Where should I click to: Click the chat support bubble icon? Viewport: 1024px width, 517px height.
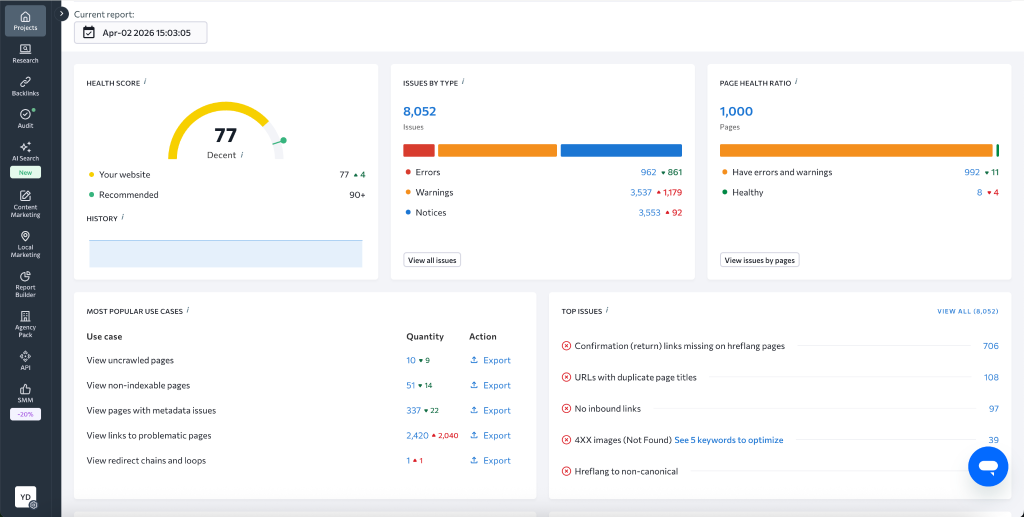[987, 466]
